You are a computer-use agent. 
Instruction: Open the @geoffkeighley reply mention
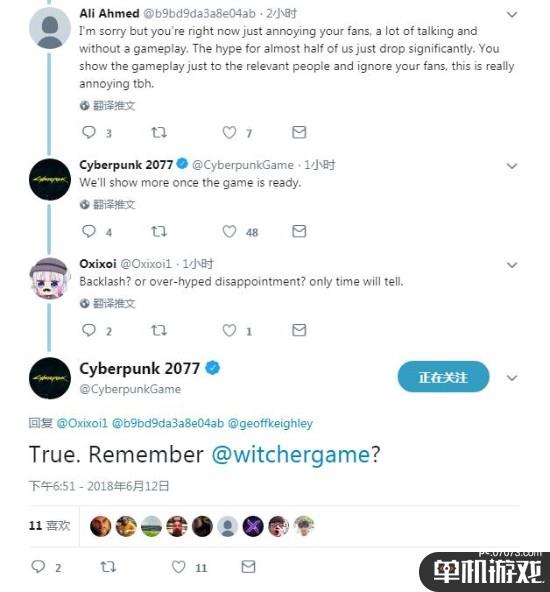click(270, 423)
